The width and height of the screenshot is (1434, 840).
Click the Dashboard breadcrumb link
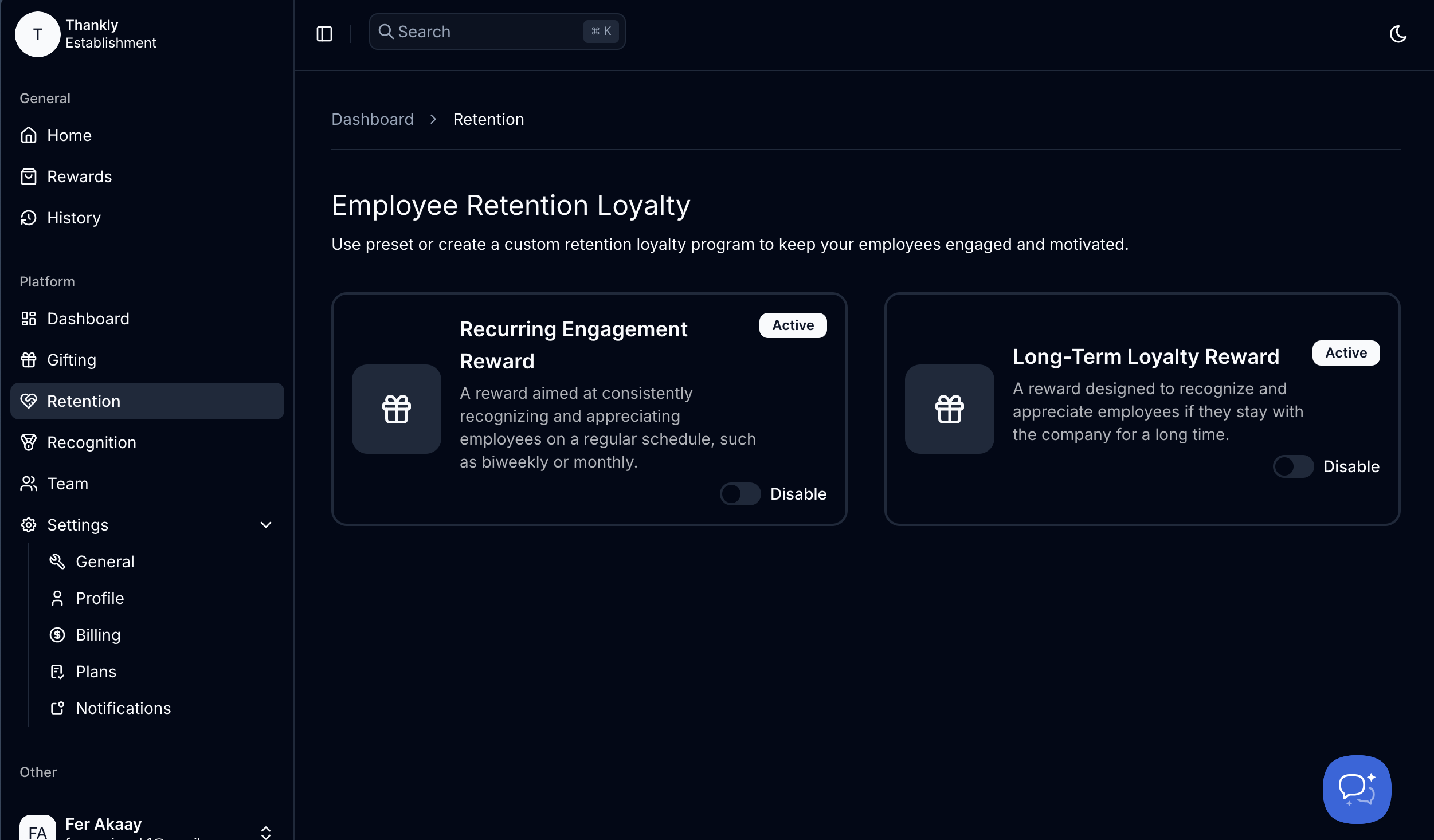click(x=373, y=119)
